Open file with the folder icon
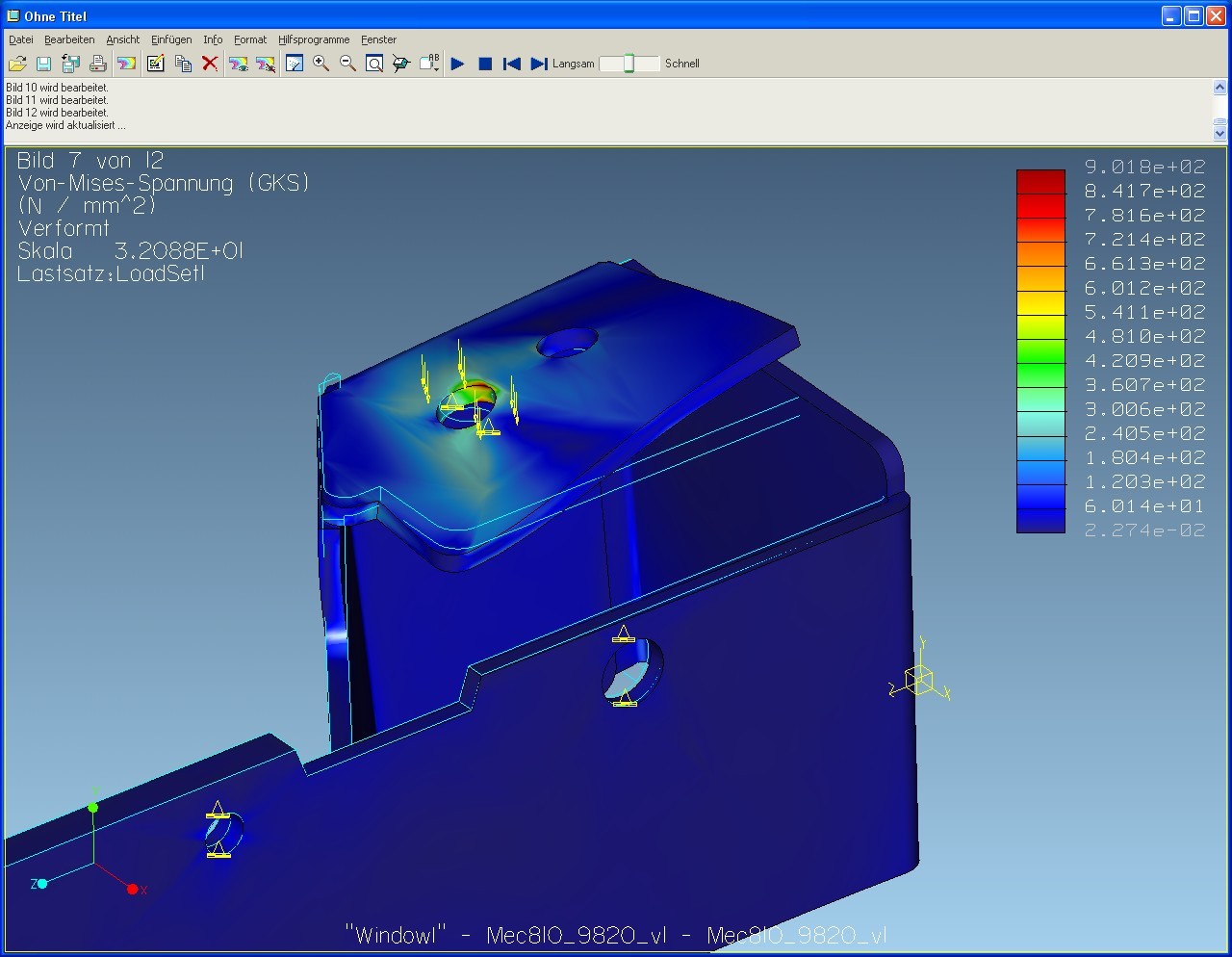Screen dimensions: 1232x957 (x=17, y=64)
